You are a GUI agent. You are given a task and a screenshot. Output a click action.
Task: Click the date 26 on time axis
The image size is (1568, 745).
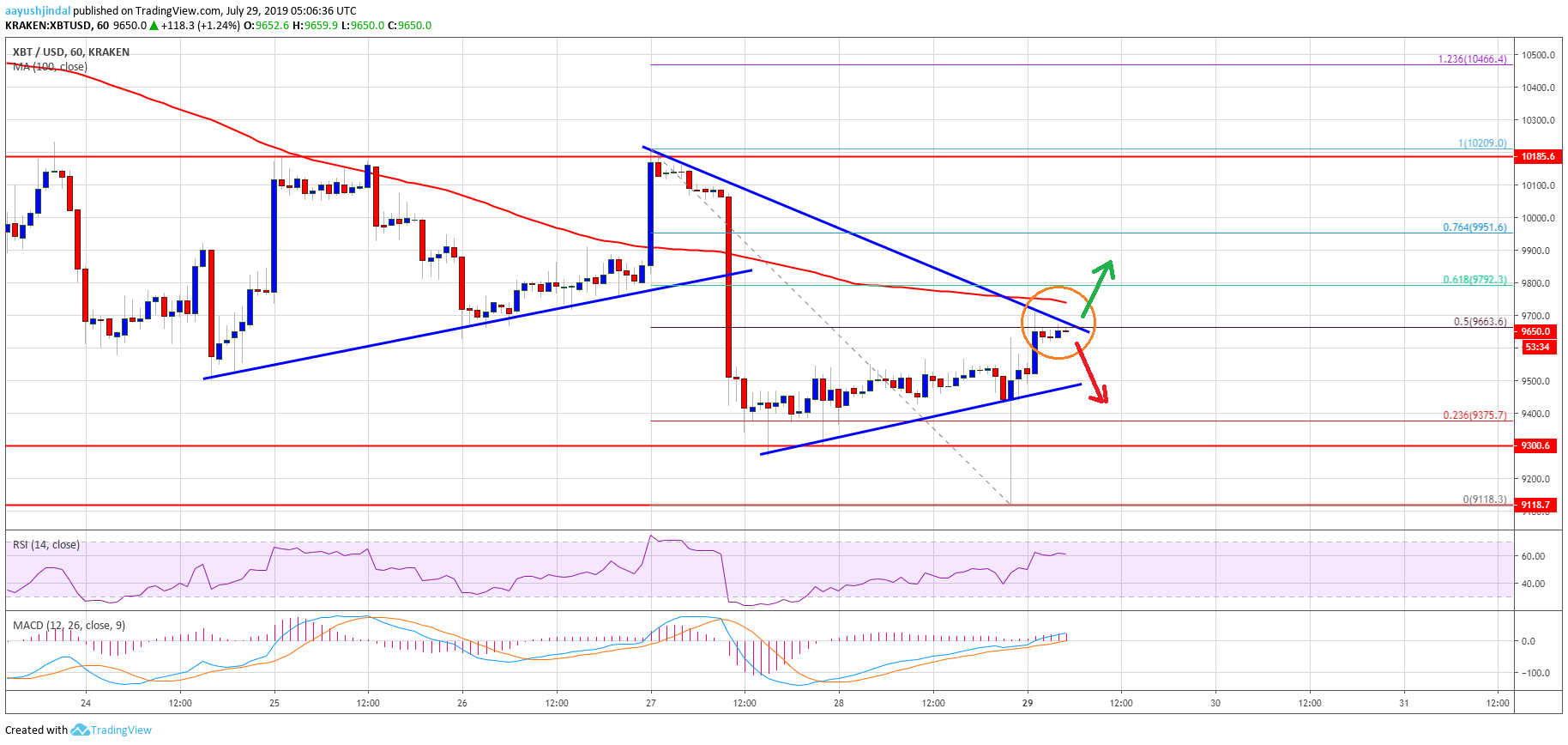click(462, 703)
